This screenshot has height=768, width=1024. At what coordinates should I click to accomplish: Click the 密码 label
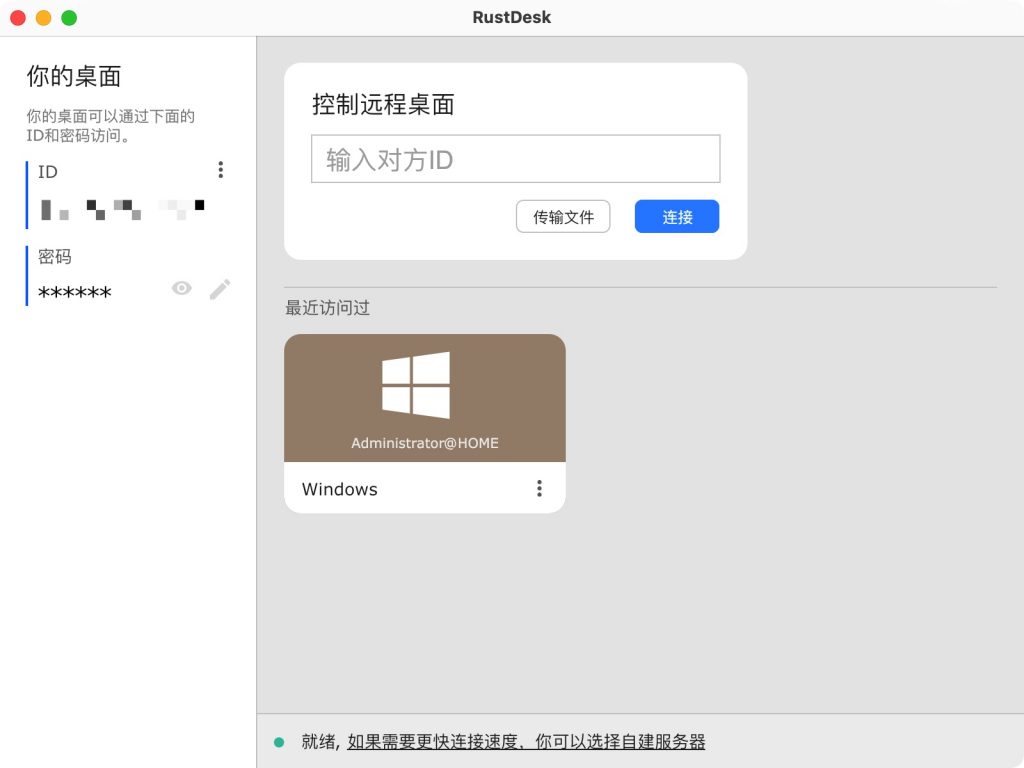(55, 256)
